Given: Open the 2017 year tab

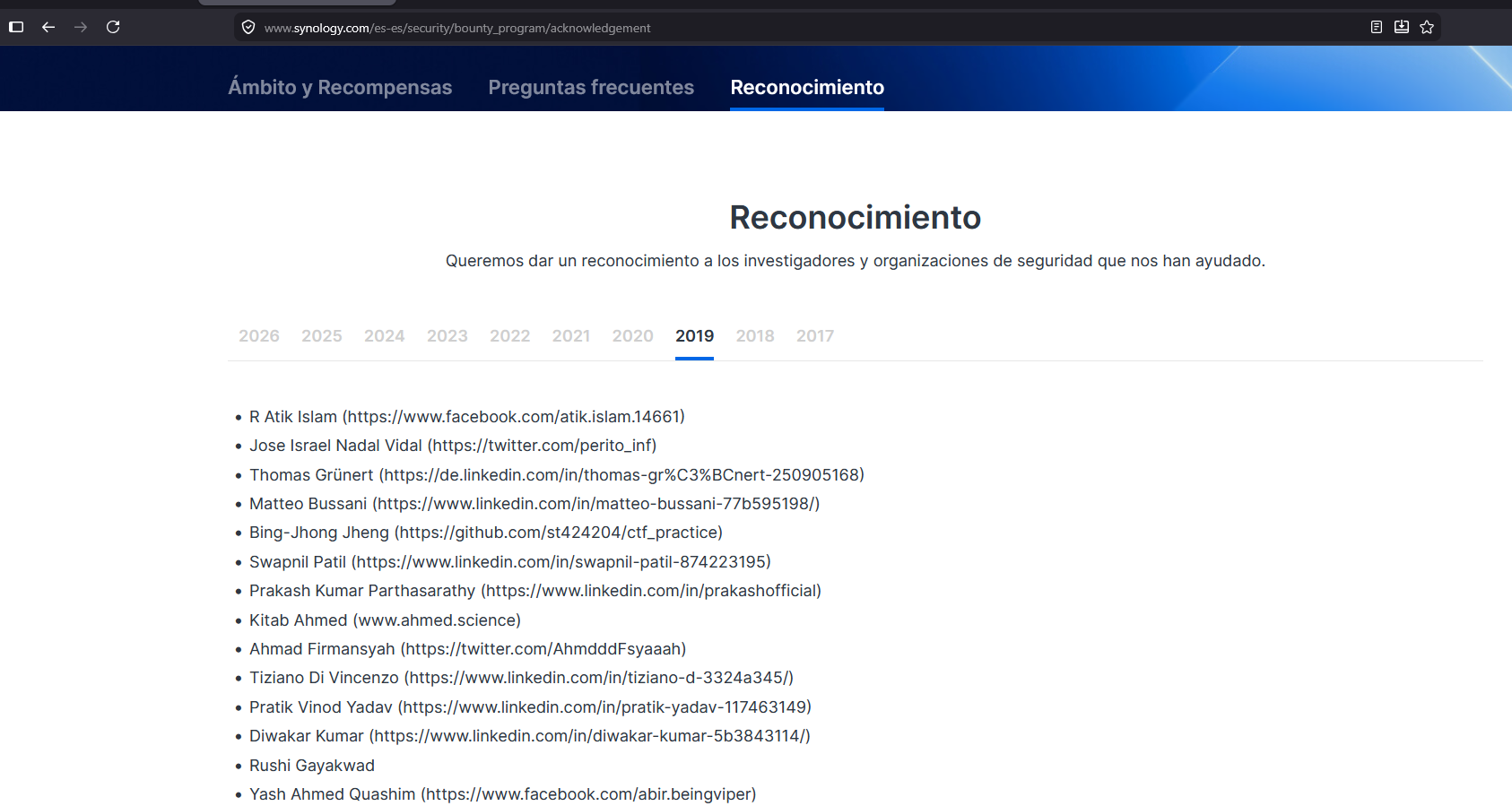Looking at the screenshot, I should tap(815, 335).
